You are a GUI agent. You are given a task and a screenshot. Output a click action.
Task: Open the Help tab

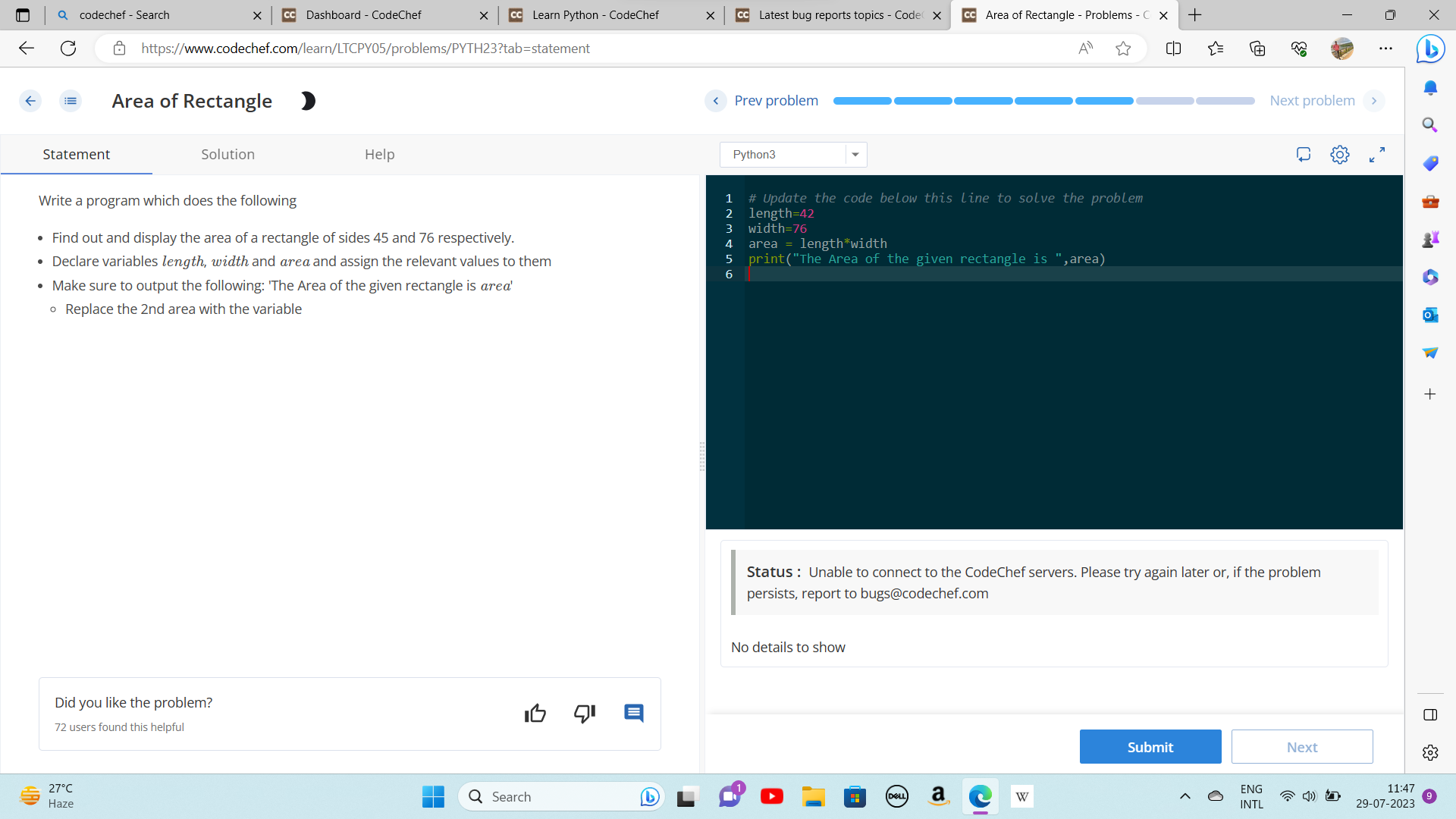[379, 155]
